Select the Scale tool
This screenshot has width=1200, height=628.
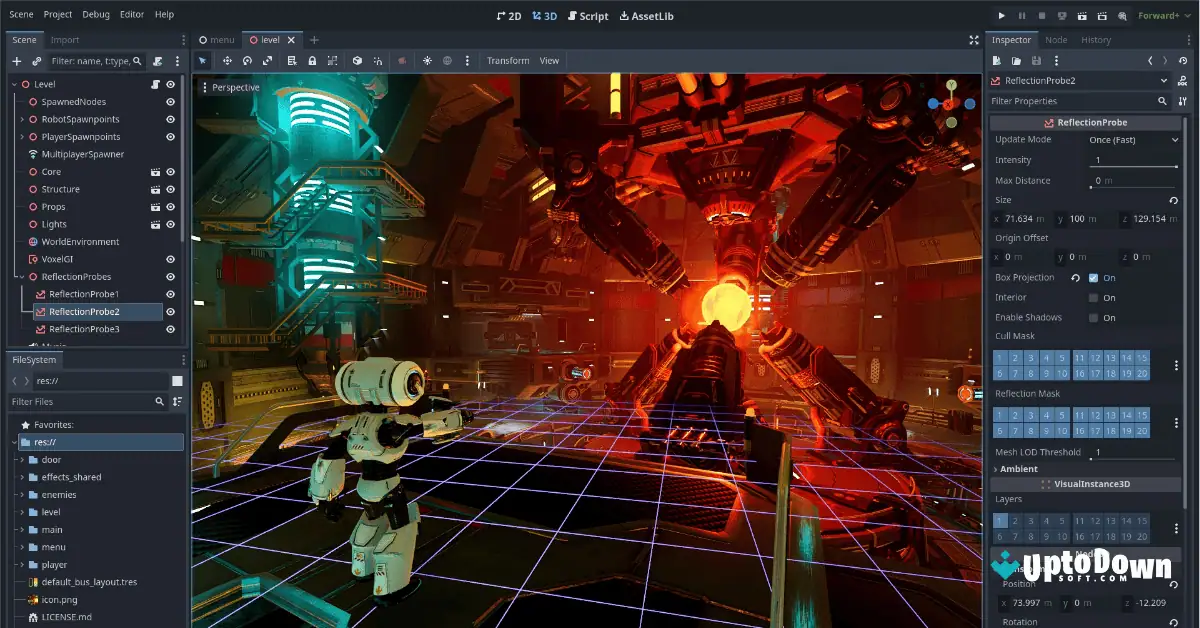(268, 61)
